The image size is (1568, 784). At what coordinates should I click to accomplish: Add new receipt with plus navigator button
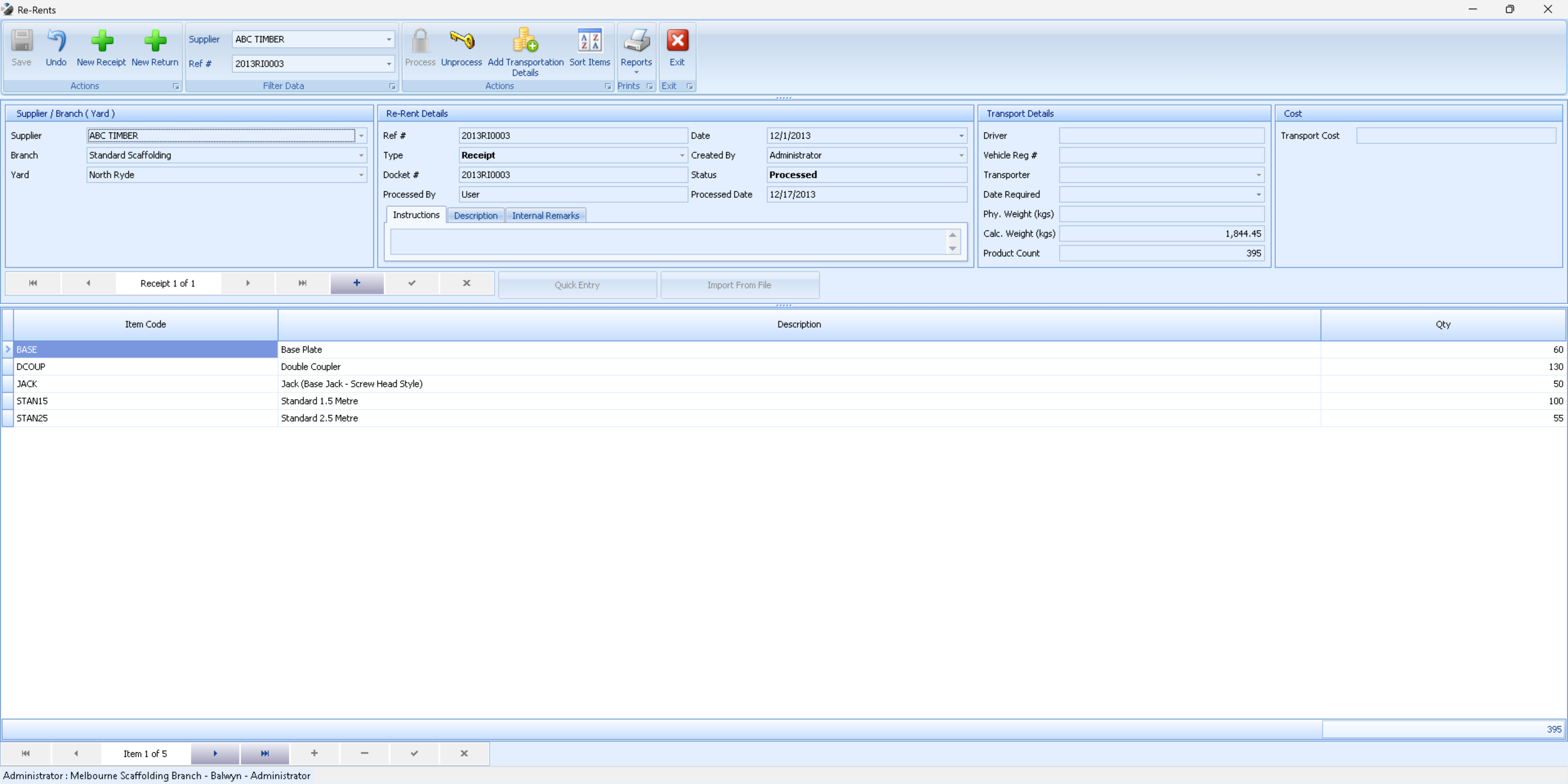(356, 283)
